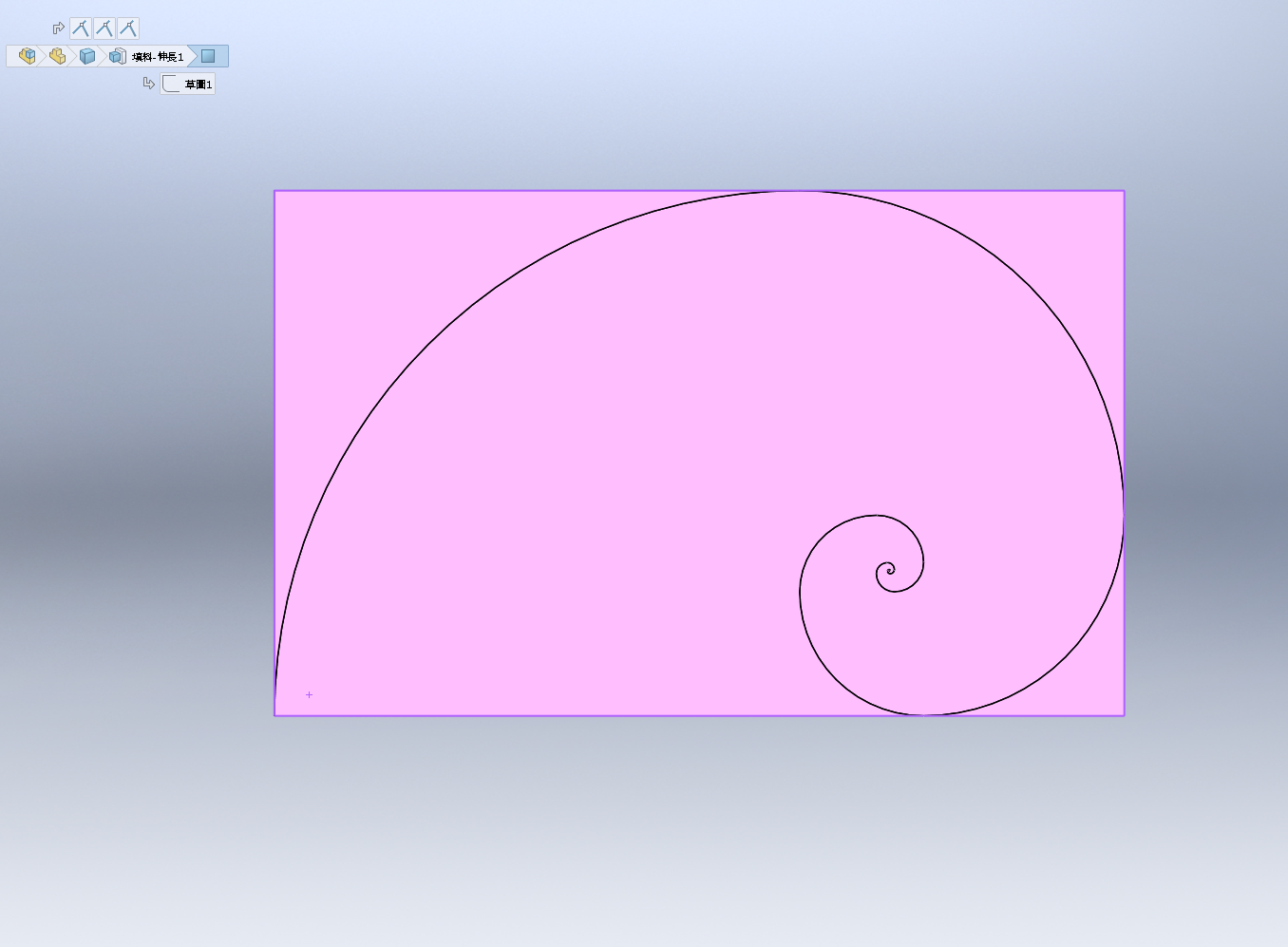The image size is (1288, 947).
Task: Click the middle mate icon in the top row
Action: (104, 28)
